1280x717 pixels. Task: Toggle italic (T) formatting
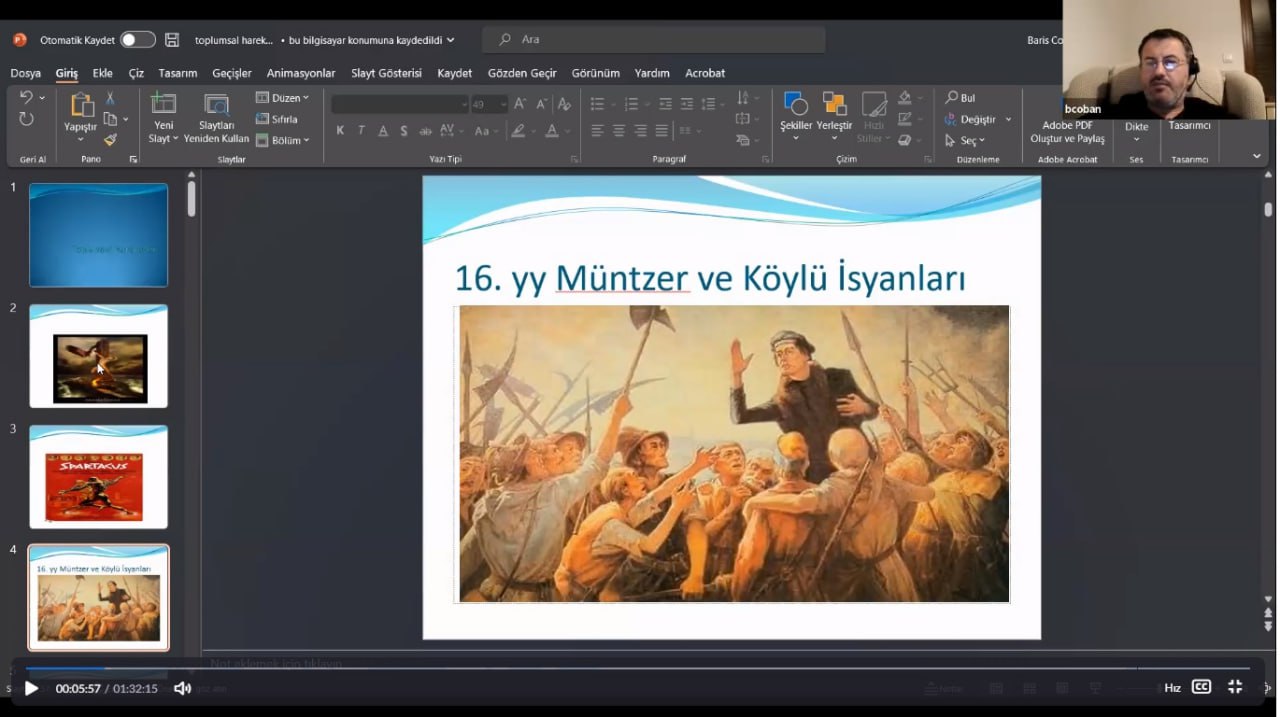coord(361,131)
